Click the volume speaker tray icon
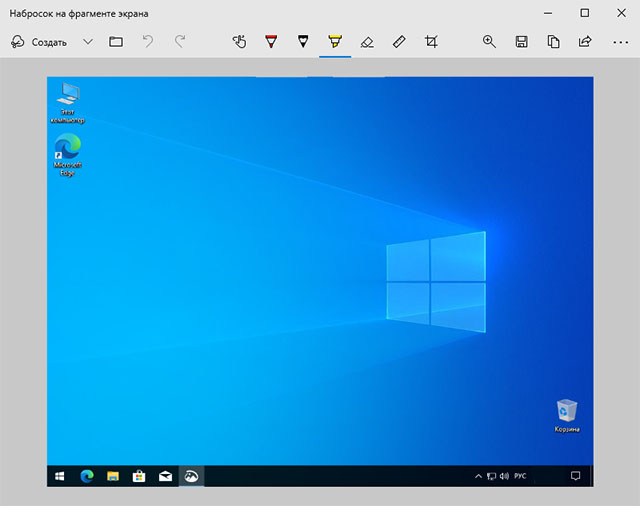640x506 pixels. coord(504,476)
